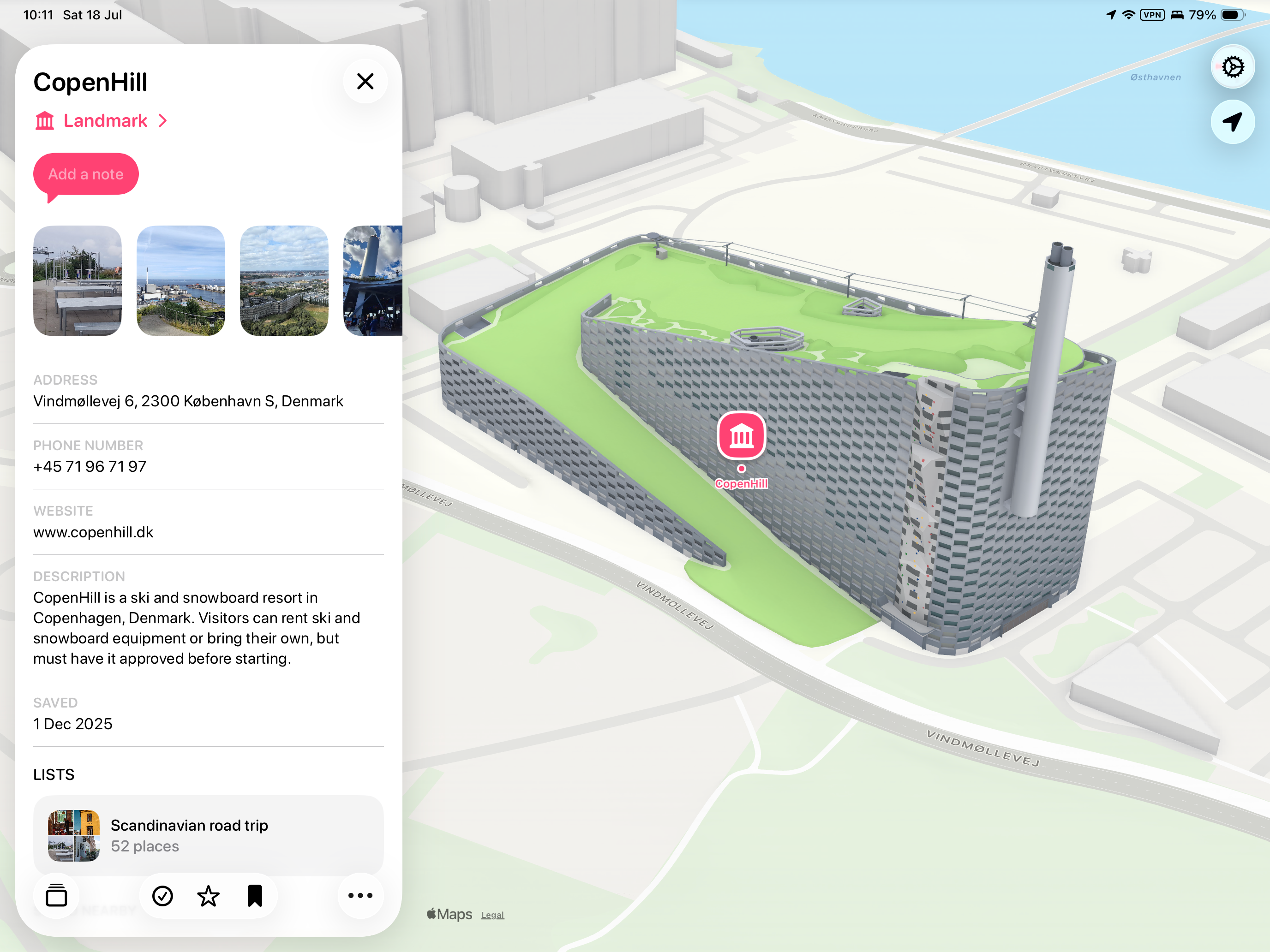Image resolution: width=1270 pixels, height=952 pixels.
Task: Click the CopenHill title heading
Action: click(x=90, y=82)
